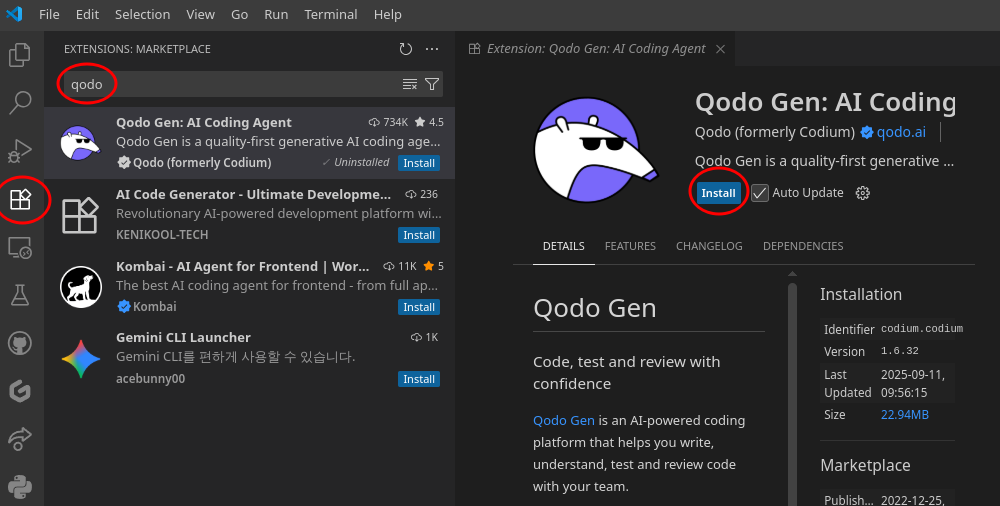Click the codium.codium identifier value
1000x506 pixels.
[922, 329]
